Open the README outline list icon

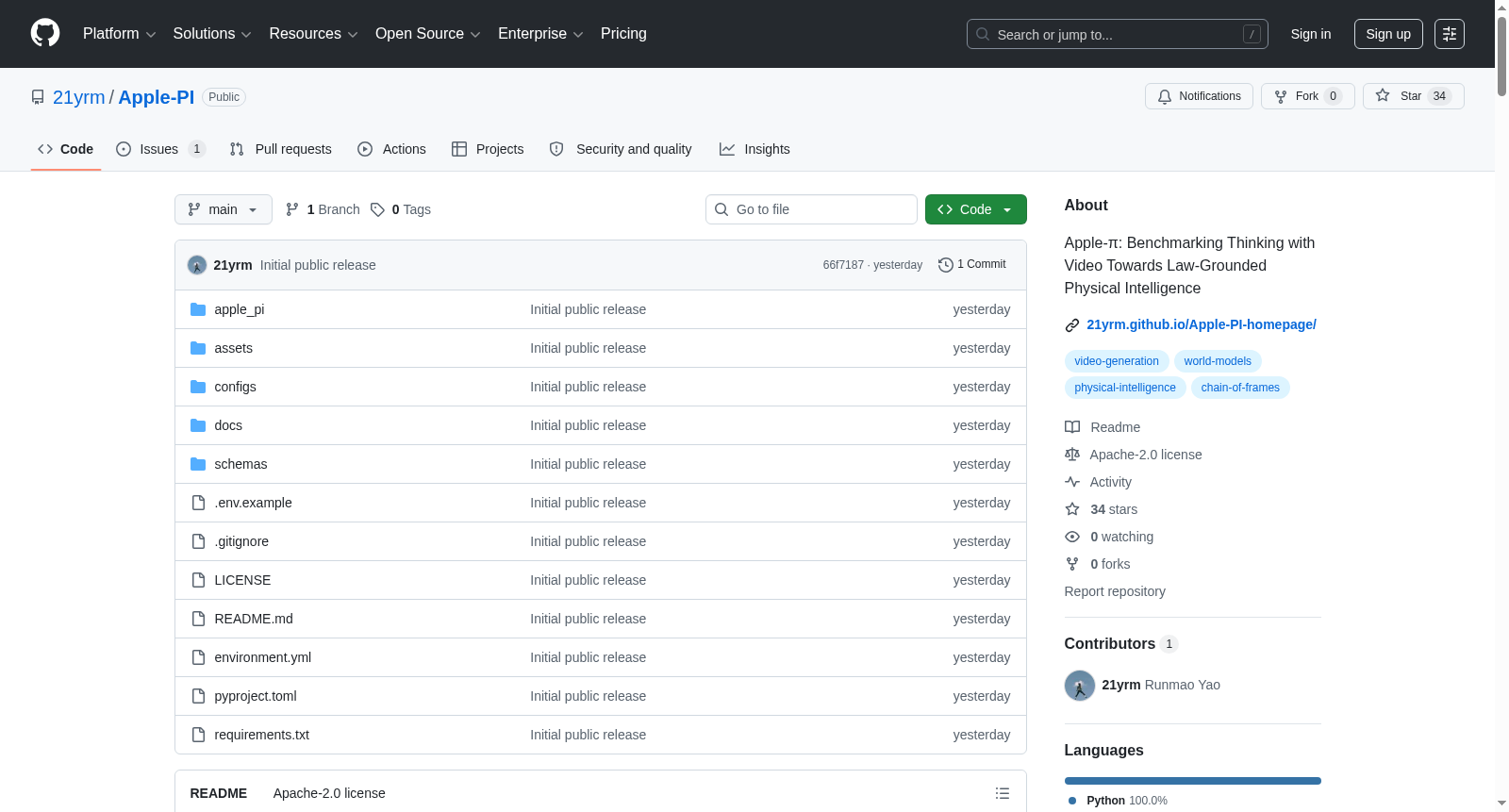1003,793
